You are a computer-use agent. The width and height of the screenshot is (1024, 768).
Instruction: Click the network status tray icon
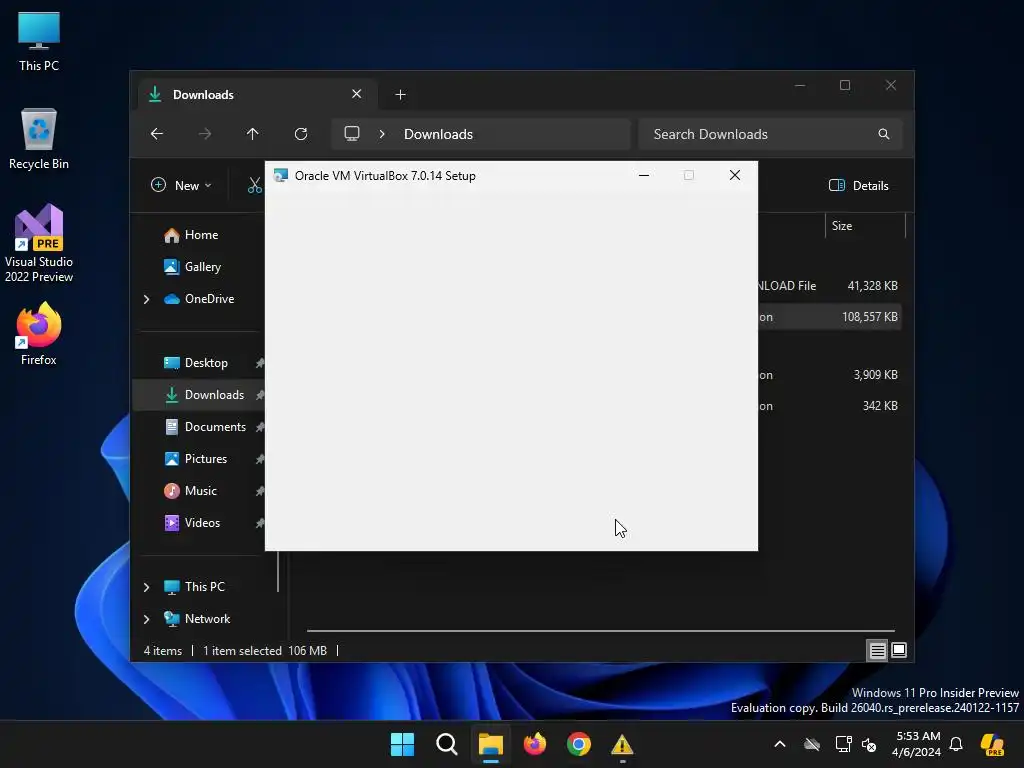click(x=843, y=744)
